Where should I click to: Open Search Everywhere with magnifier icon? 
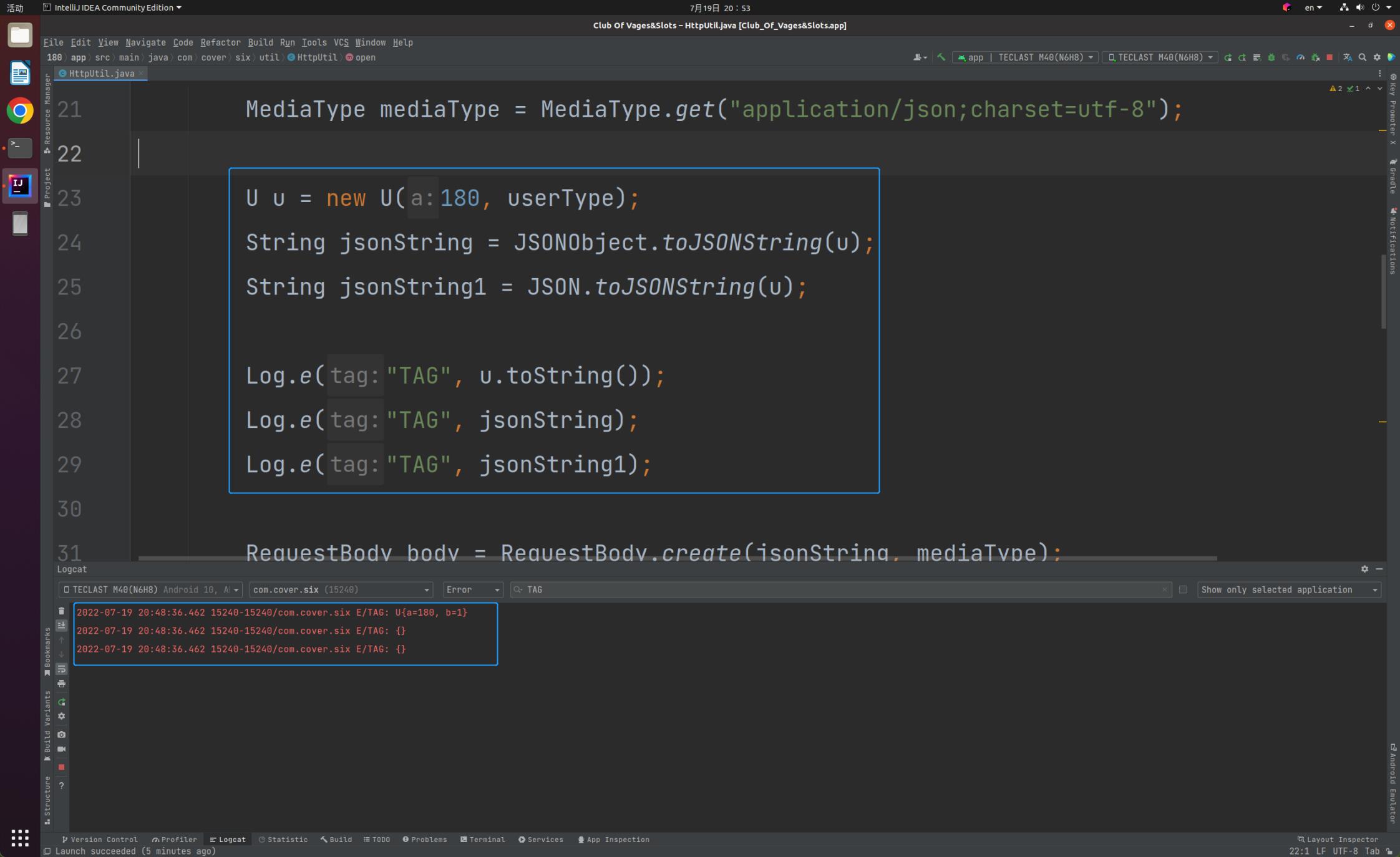tap(1362, 57)
